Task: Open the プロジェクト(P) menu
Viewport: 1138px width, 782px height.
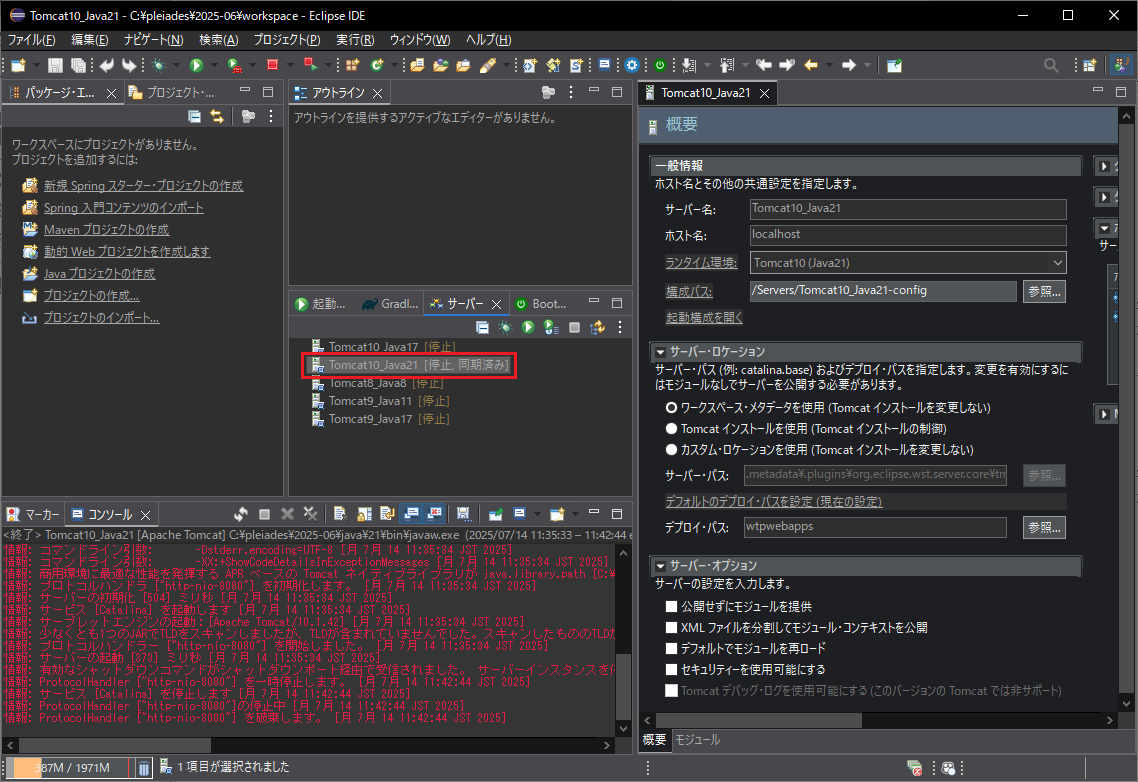Action: point(286,40)
